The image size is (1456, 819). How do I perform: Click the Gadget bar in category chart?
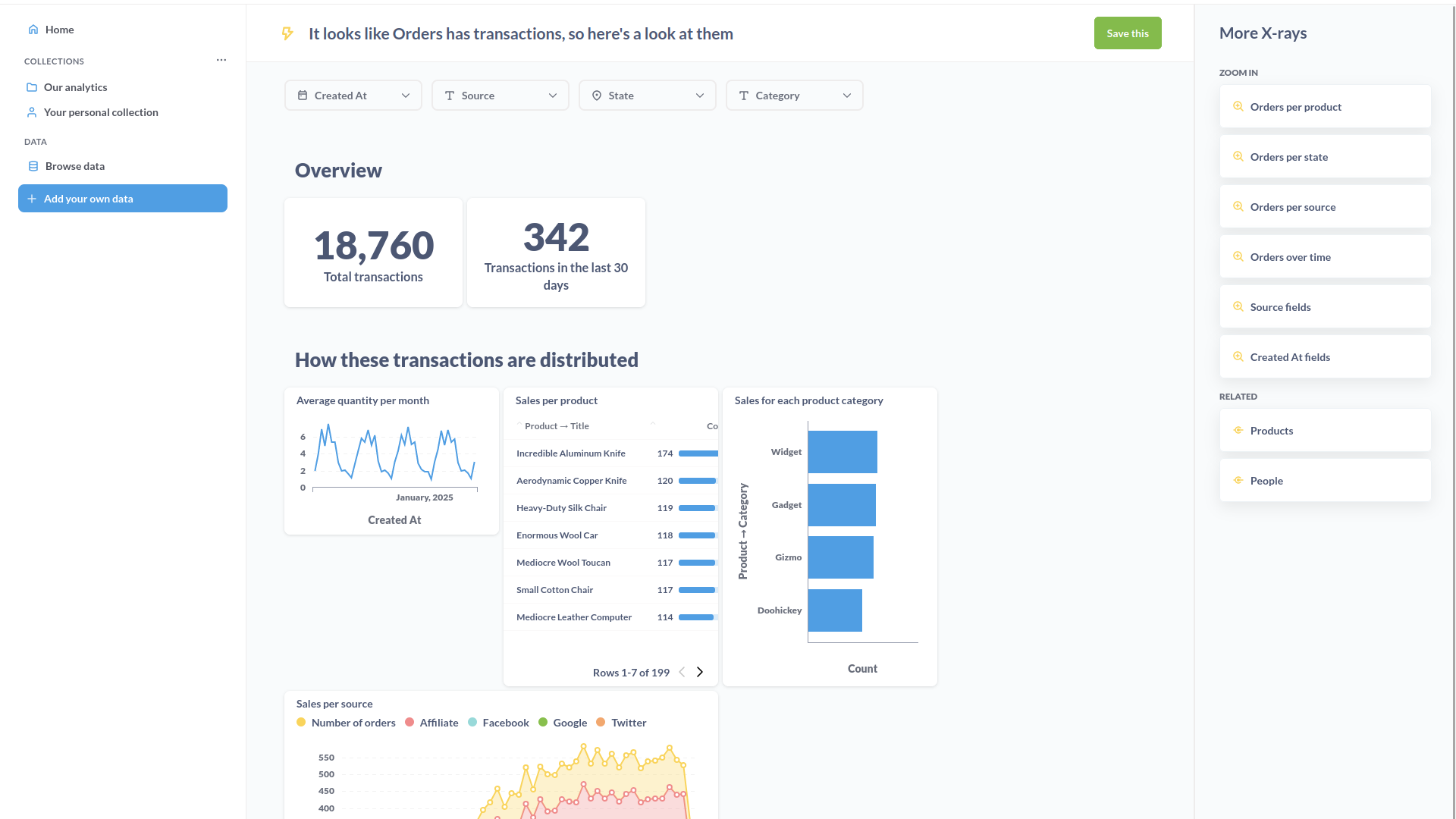(842, 505)
